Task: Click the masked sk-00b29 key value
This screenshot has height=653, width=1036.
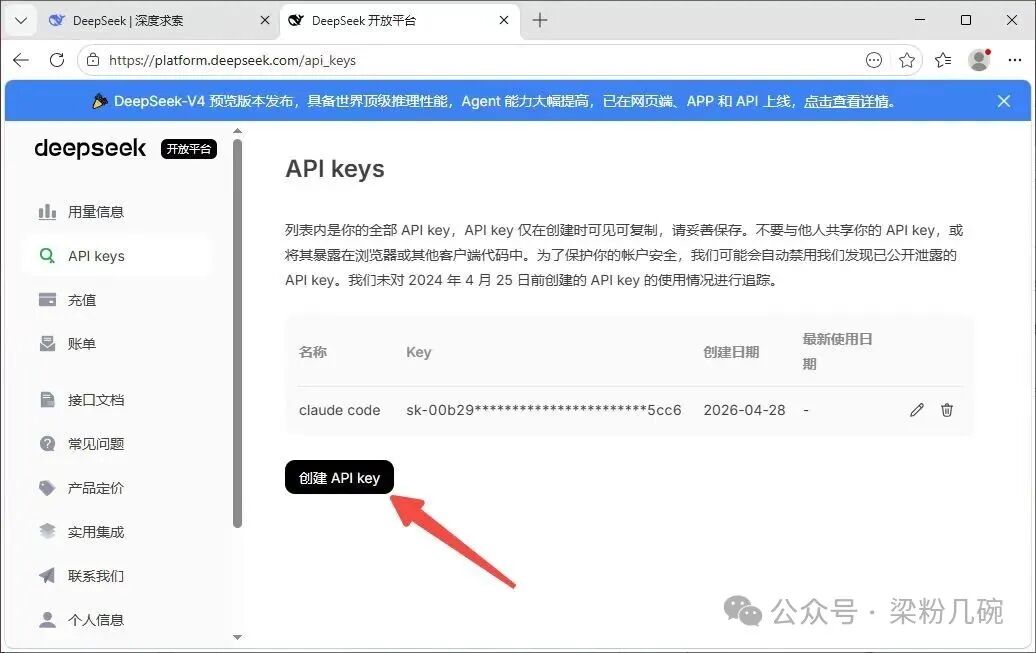Action: 544,410
